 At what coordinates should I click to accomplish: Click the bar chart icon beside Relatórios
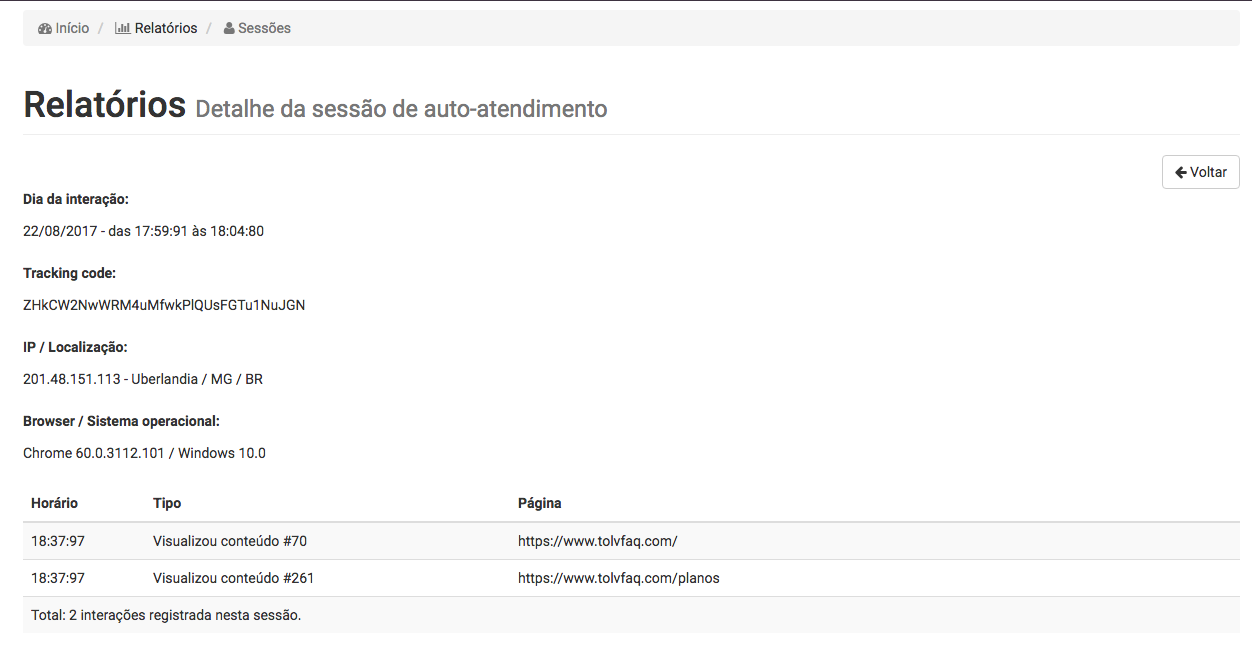pos(122,28)
